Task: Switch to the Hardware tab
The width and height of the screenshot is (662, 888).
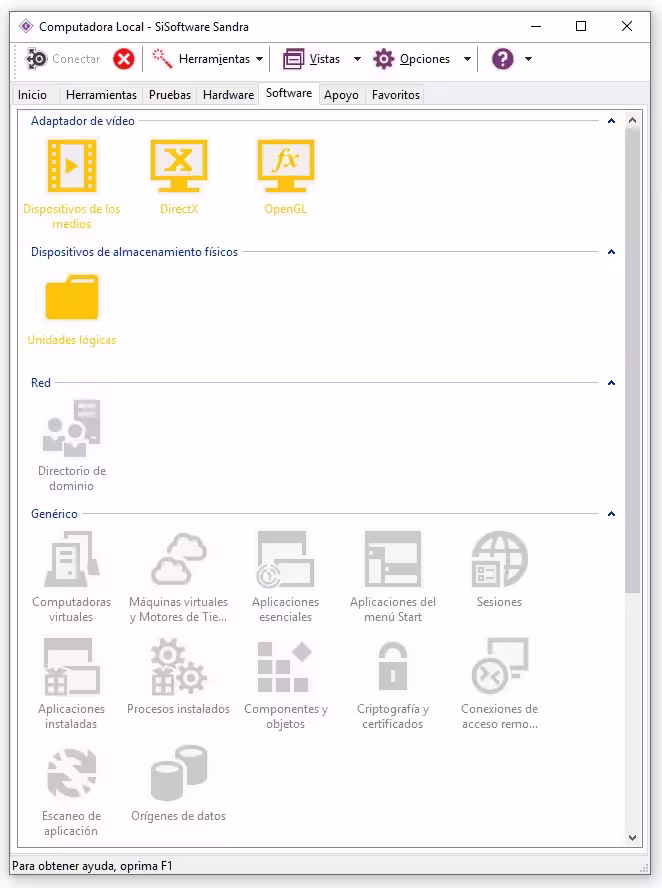Action: [228, 95]
